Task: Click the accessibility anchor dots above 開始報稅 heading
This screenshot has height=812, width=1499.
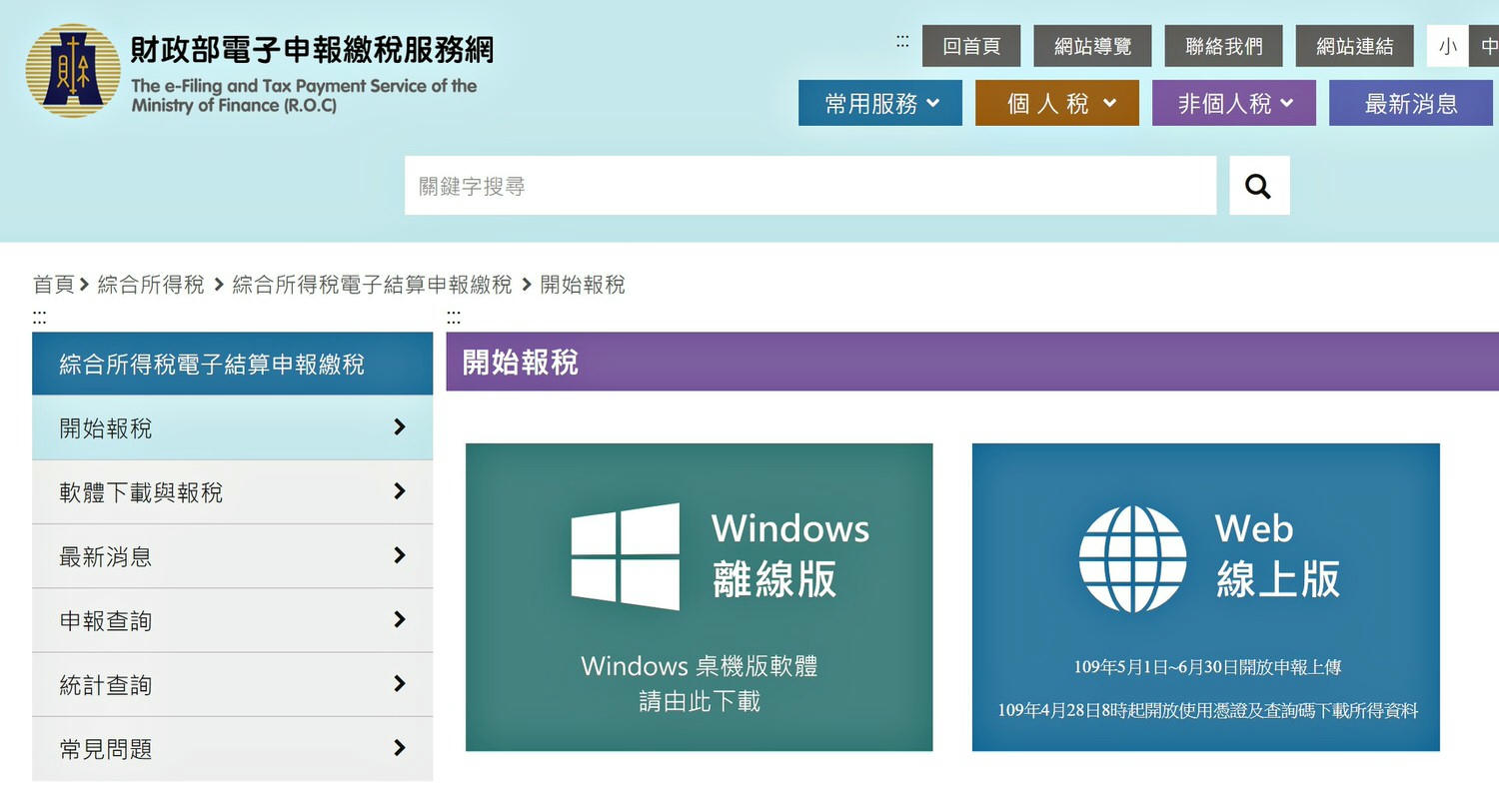Action: click(x=454, y=318)
